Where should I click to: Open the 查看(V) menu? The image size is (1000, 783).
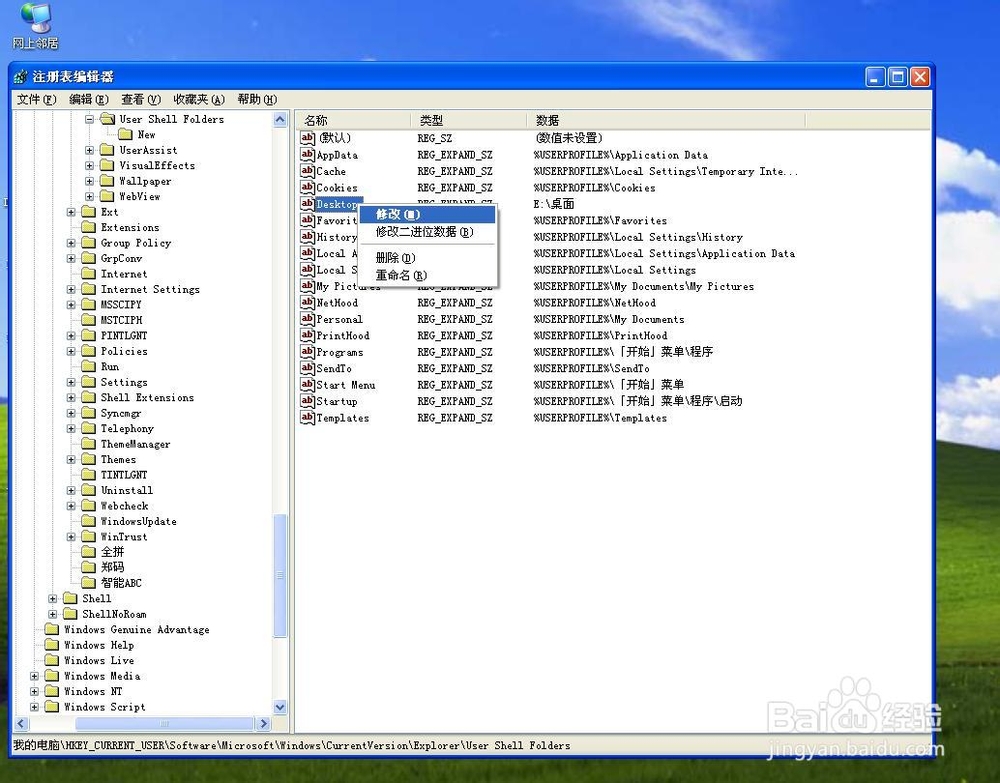coord(141,99)
